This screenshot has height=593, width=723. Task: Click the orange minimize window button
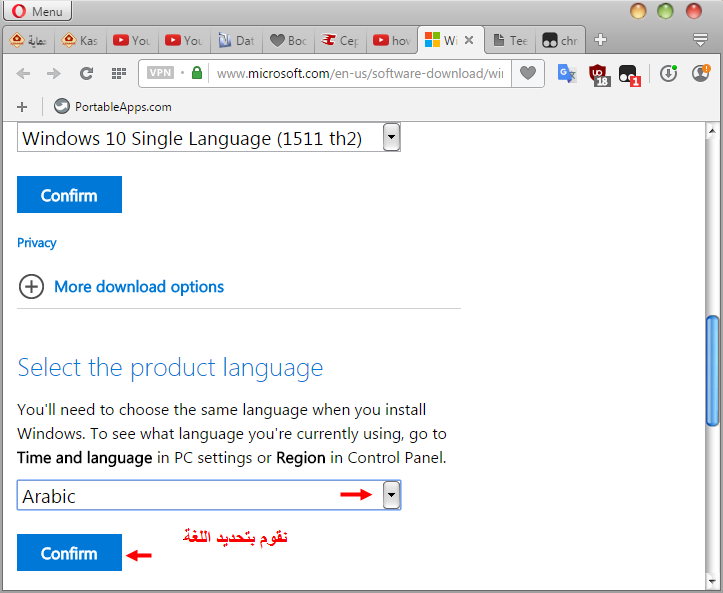point(638,11)
